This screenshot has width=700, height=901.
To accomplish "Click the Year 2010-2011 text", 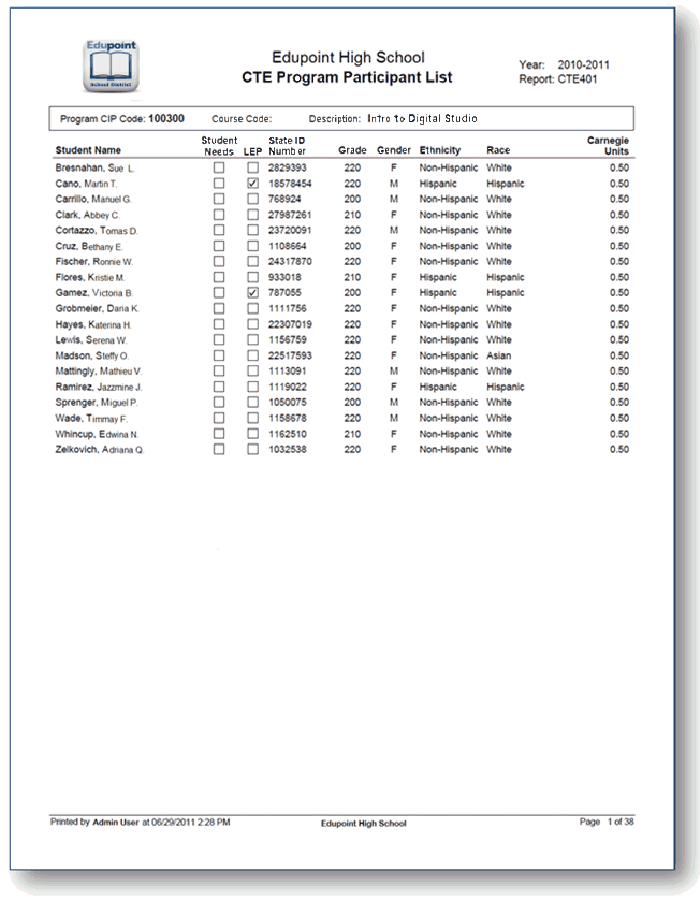I will point(564,65).
